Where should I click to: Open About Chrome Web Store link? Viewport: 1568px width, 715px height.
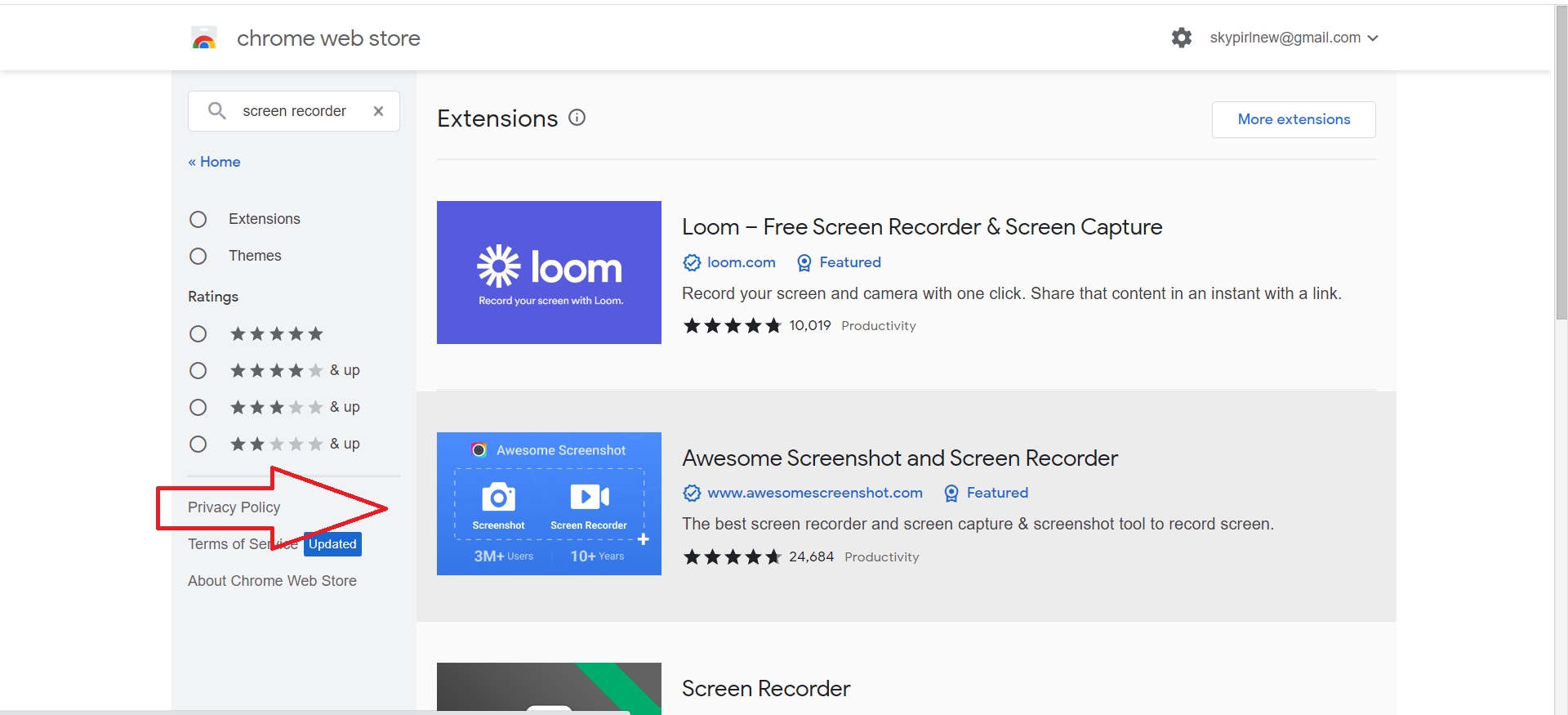(x=272, y=581)
